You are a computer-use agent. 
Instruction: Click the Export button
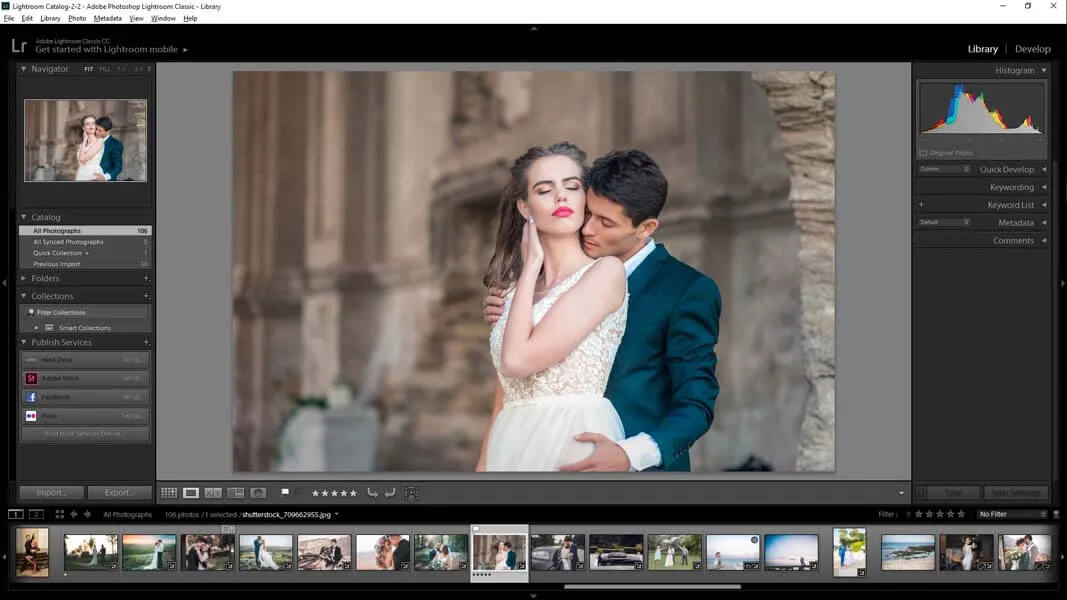[119, 492]
